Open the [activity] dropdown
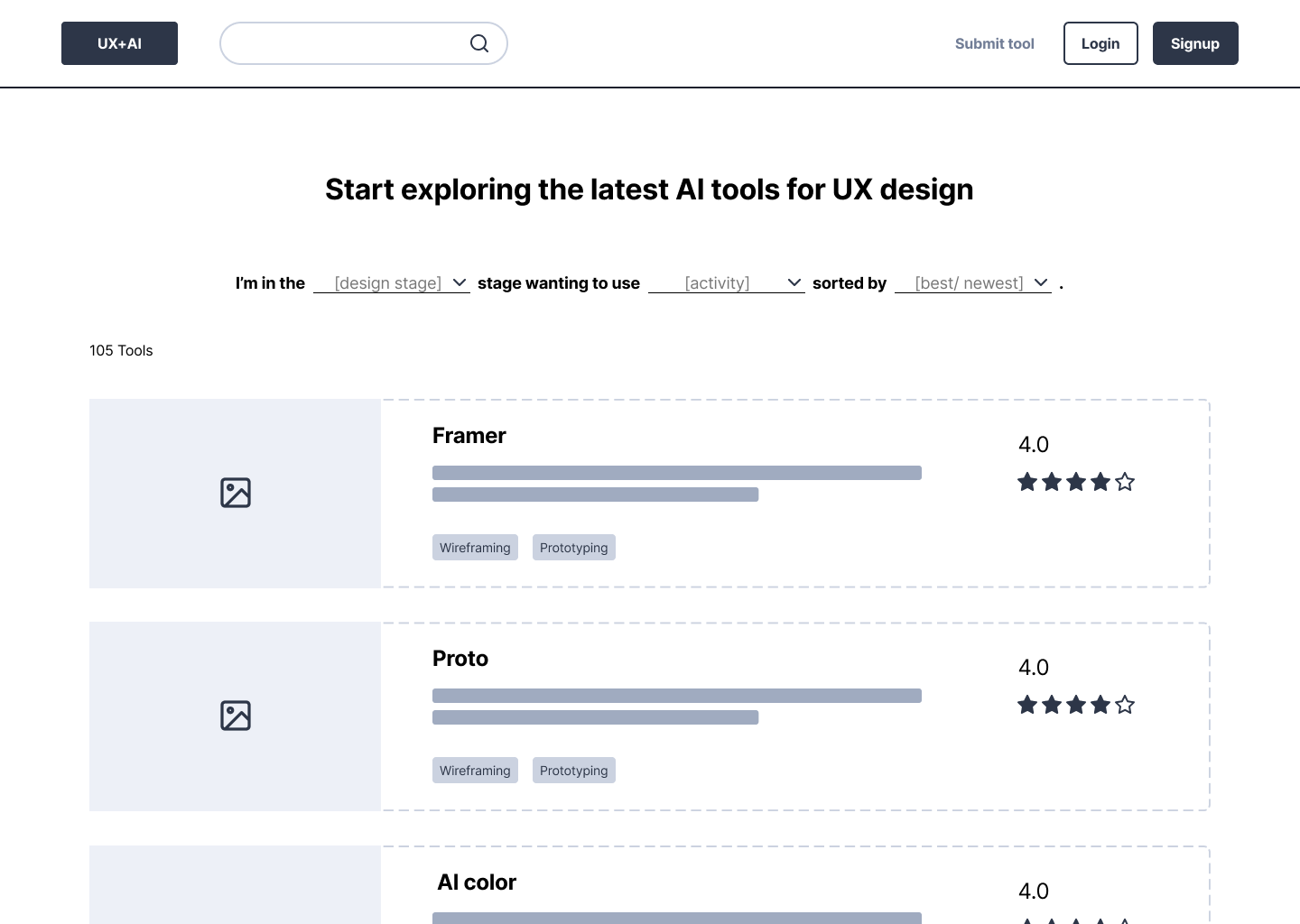Image resolution: width=1300 pixels, height=924 pixels. click(726, 282)
